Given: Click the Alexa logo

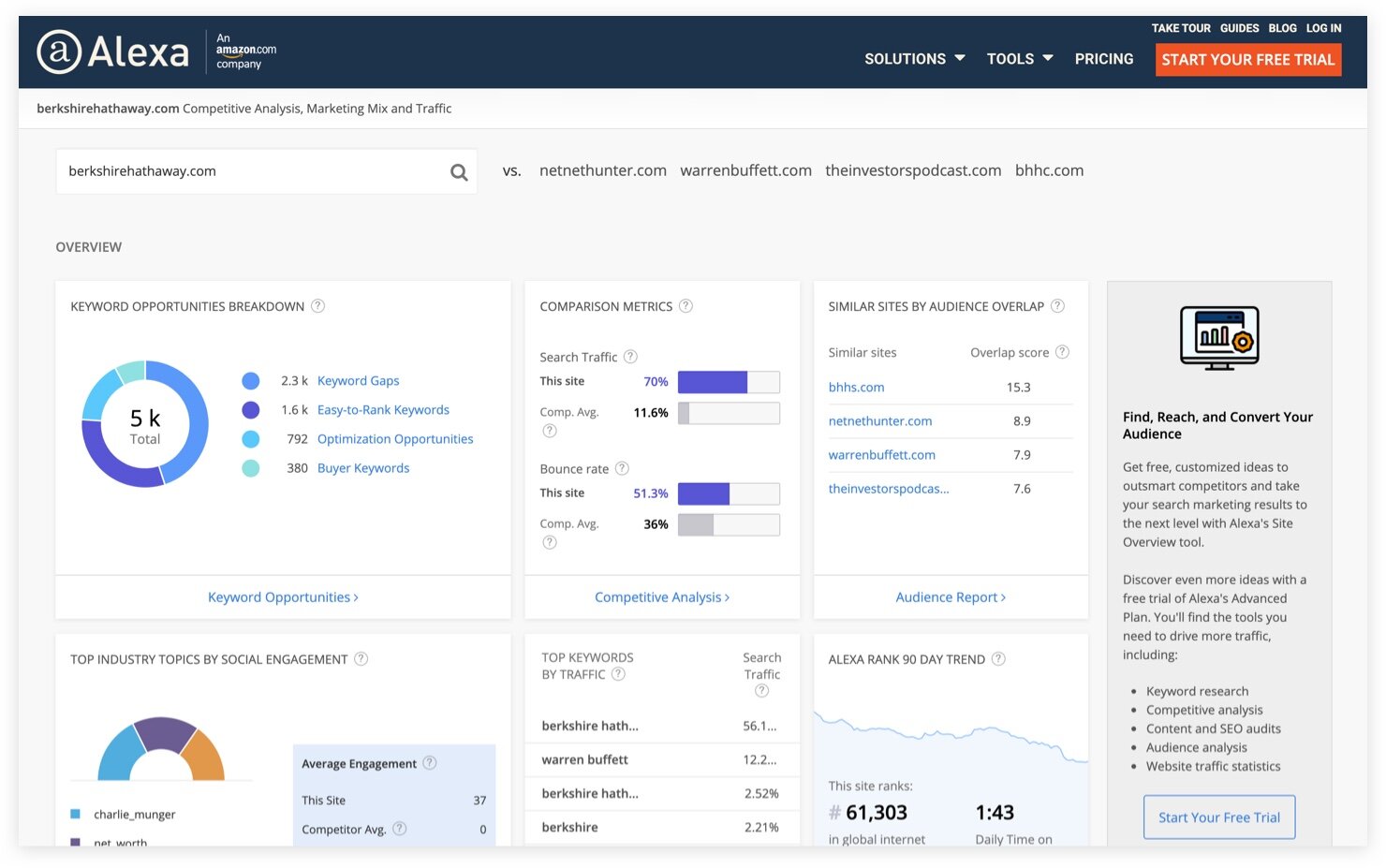Looking at the screenshot, I should tap(112, 51).
